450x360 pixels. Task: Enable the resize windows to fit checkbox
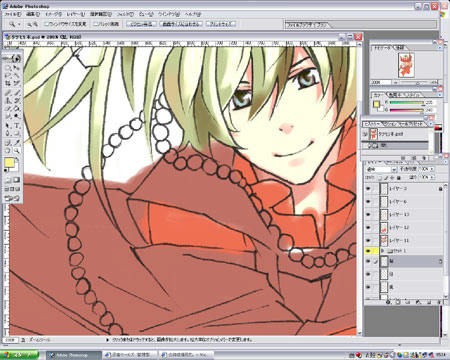[47, 24]
